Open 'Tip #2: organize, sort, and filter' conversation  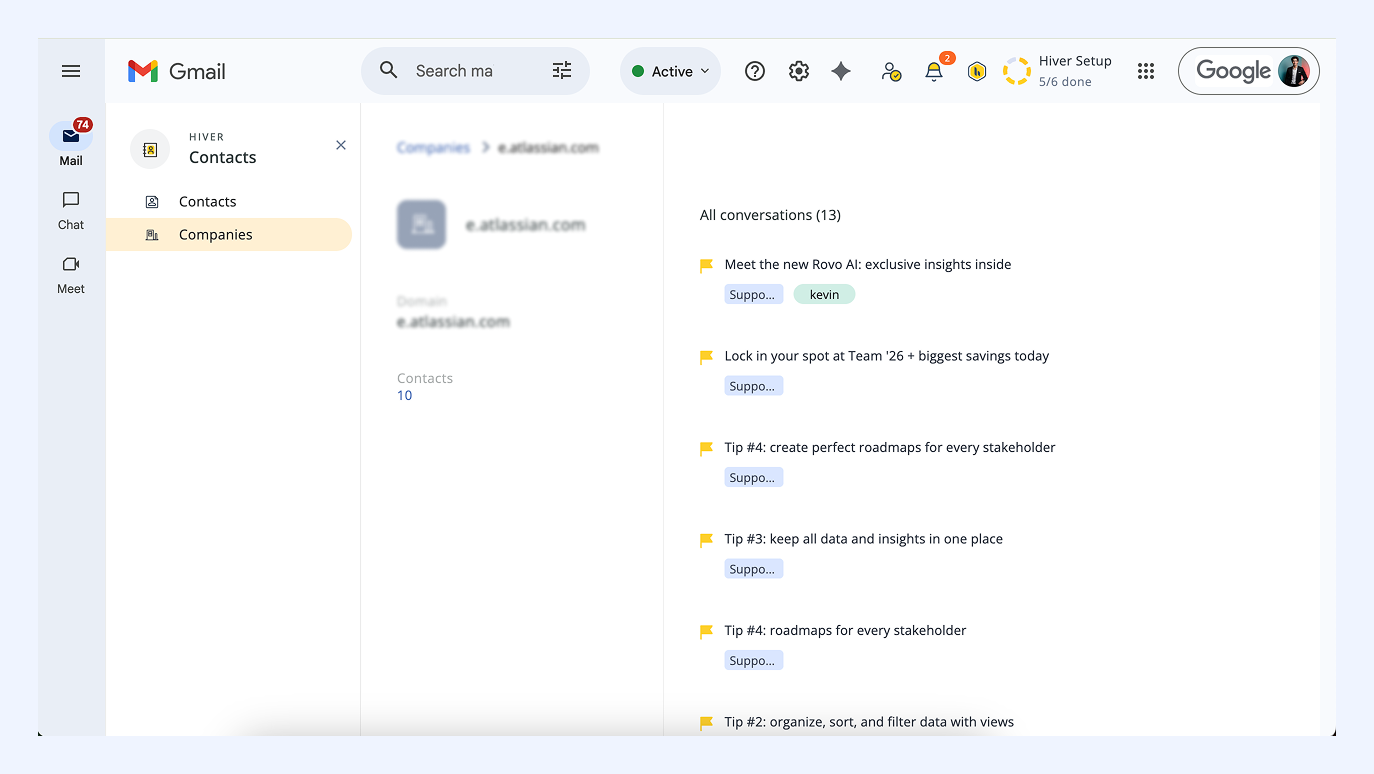(x=869, y=722)
